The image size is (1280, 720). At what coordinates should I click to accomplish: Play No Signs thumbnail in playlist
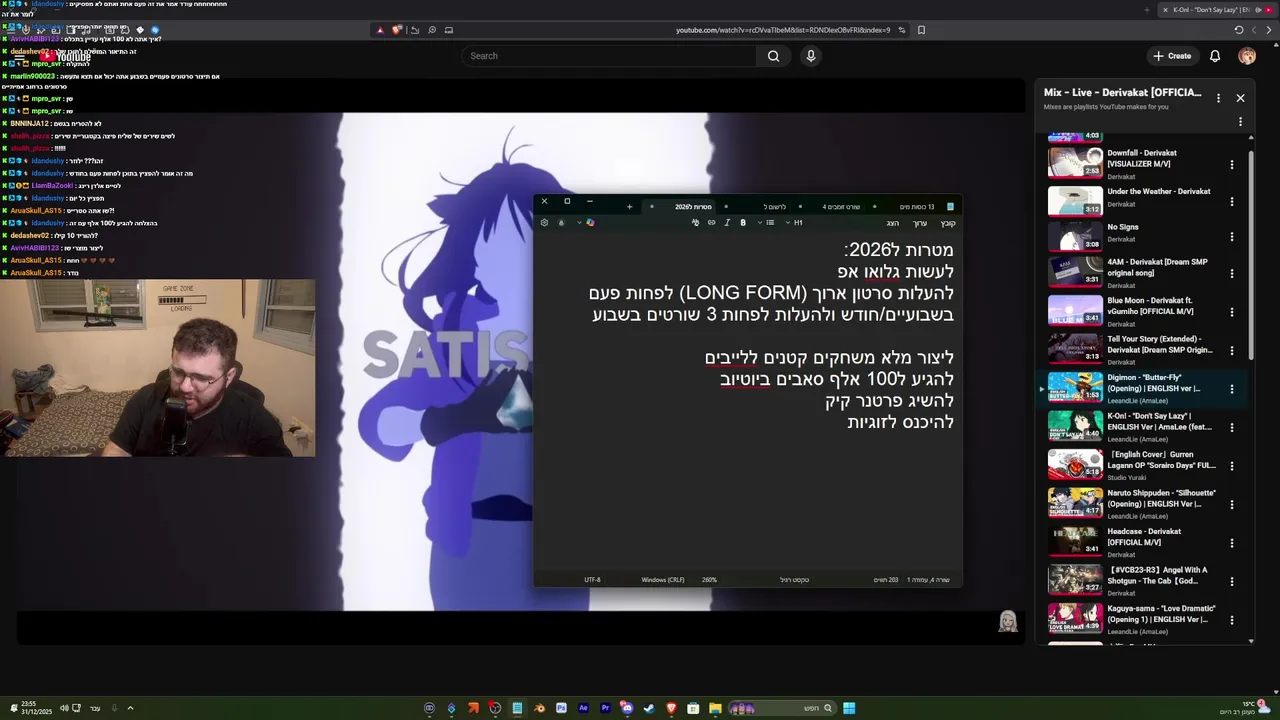pos(1075,235)
